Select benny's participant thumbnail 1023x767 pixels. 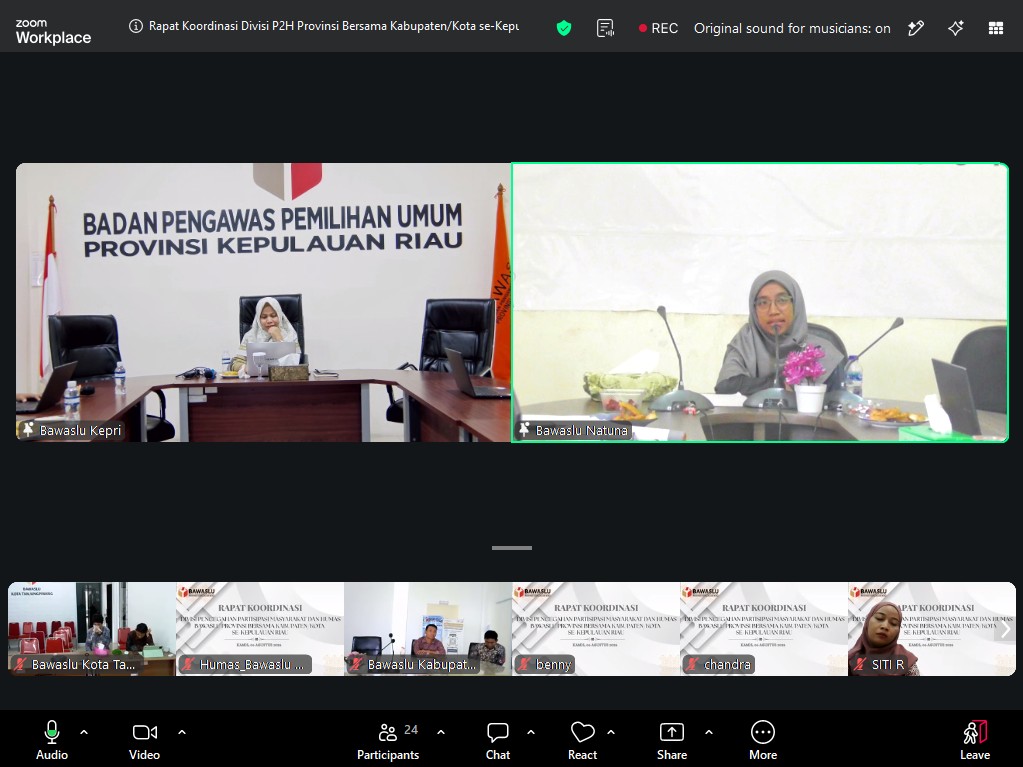click(x=596, y=629)
